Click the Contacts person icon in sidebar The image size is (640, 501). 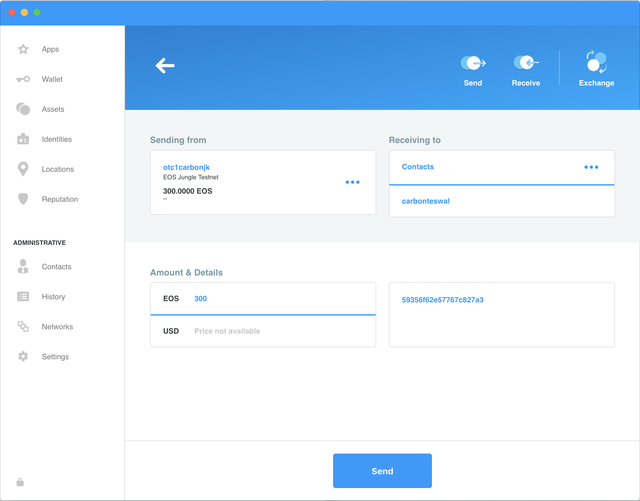point(23,266)
